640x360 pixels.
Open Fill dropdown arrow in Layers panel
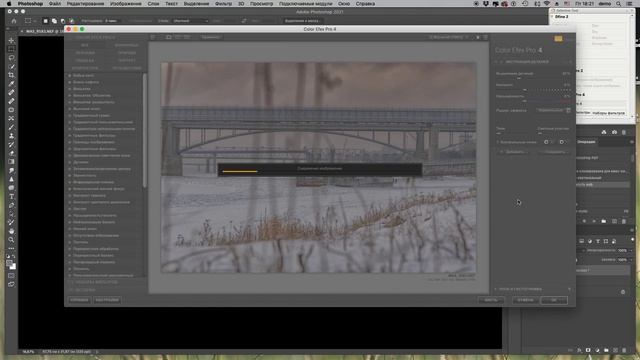click(631, 260)
